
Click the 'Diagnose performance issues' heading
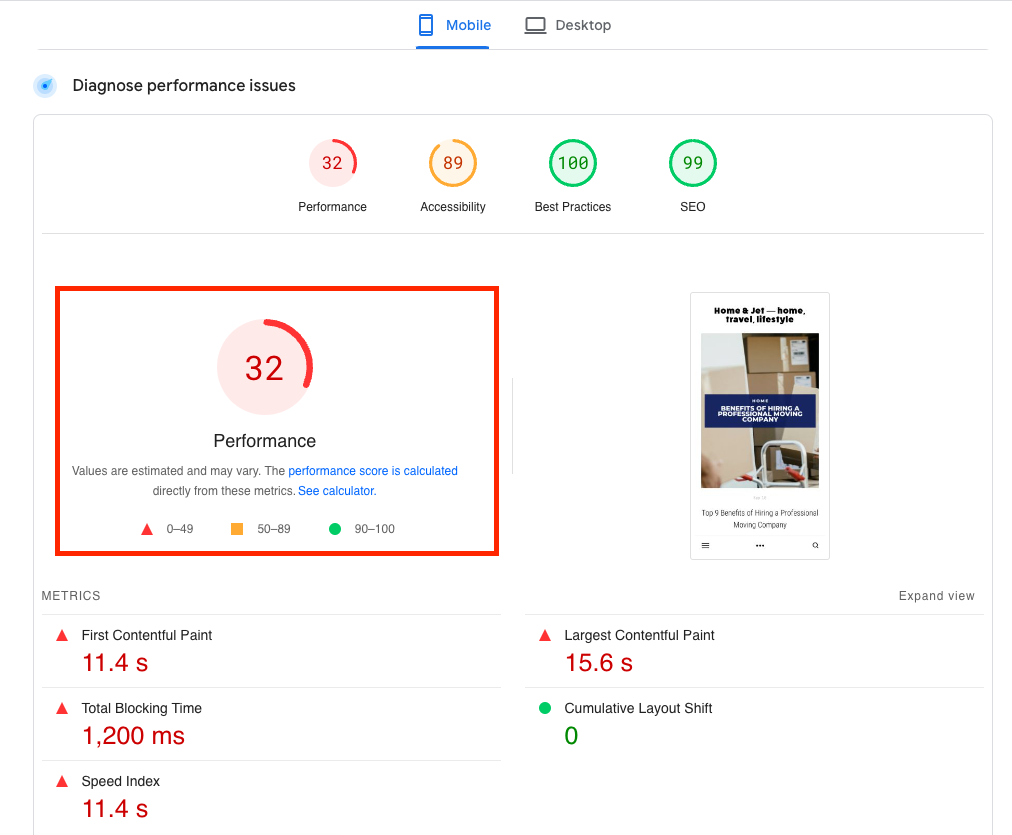pos(184,85)
